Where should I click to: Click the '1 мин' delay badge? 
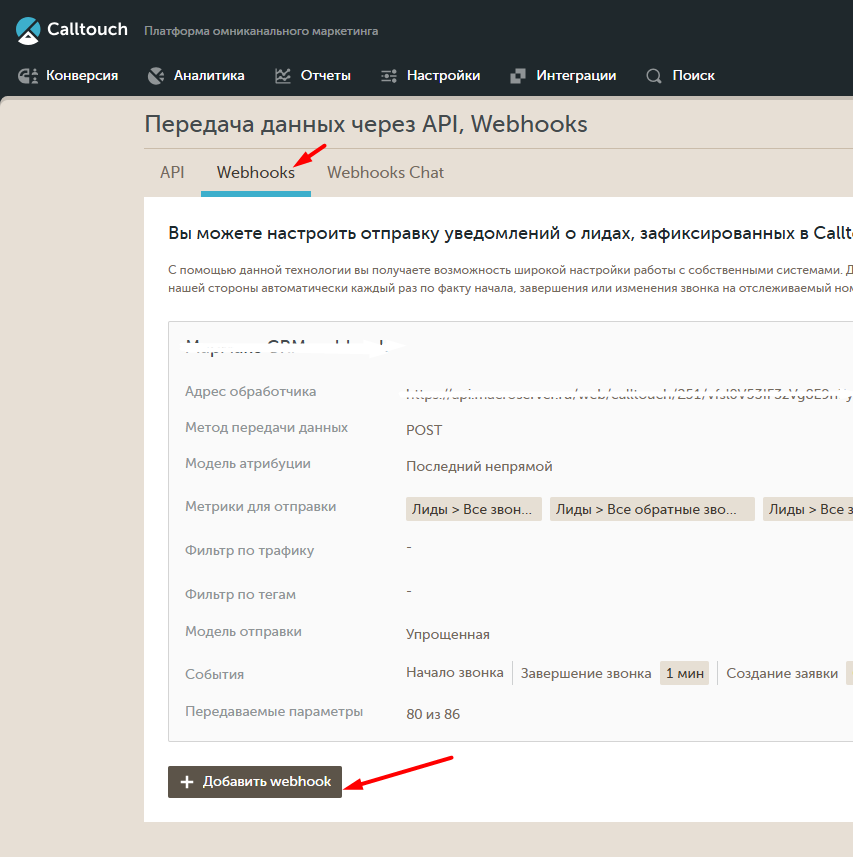coord(684,673)
